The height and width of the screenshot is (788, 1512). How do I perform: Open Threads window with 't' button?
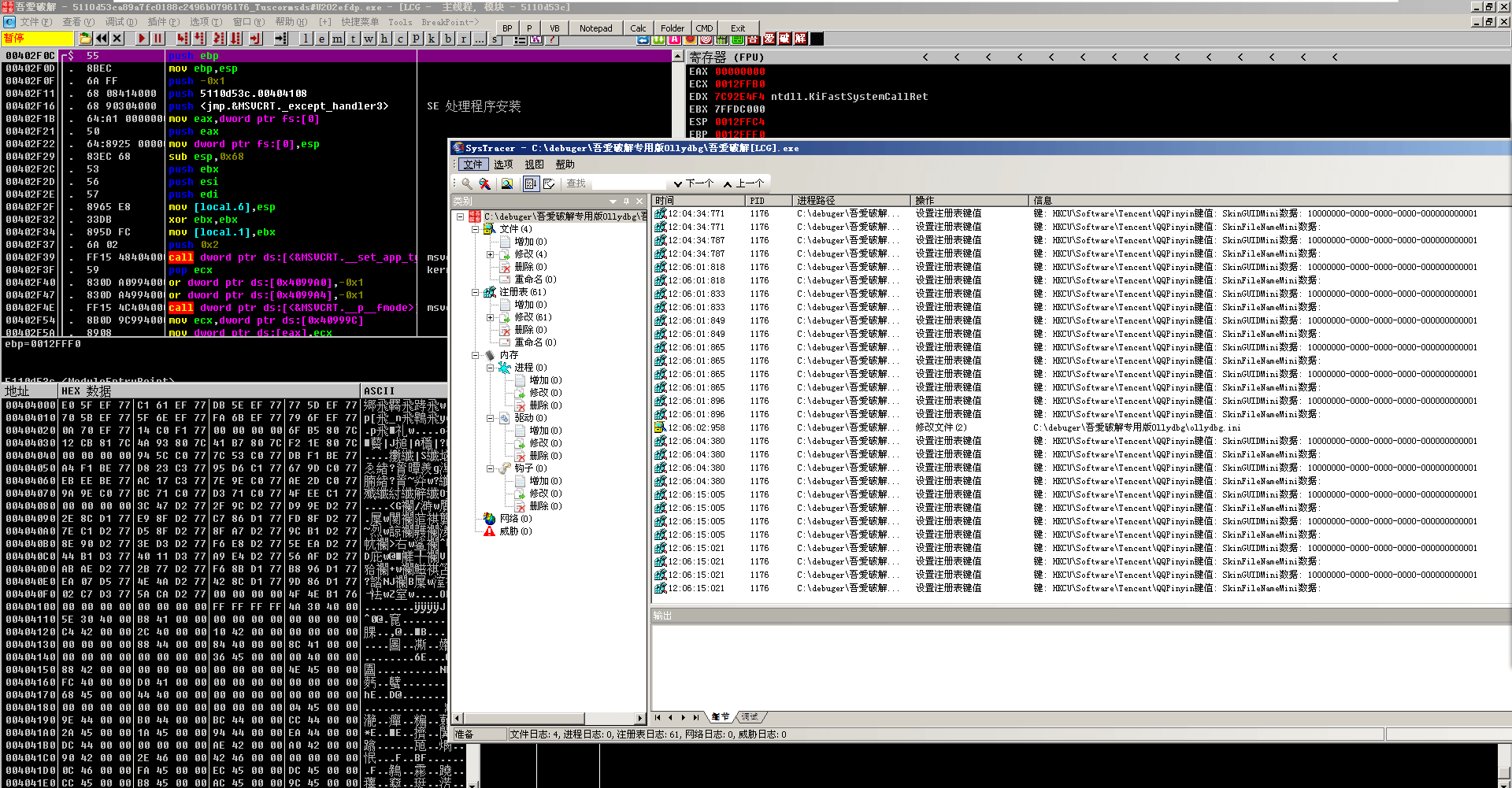coord(354,38)
